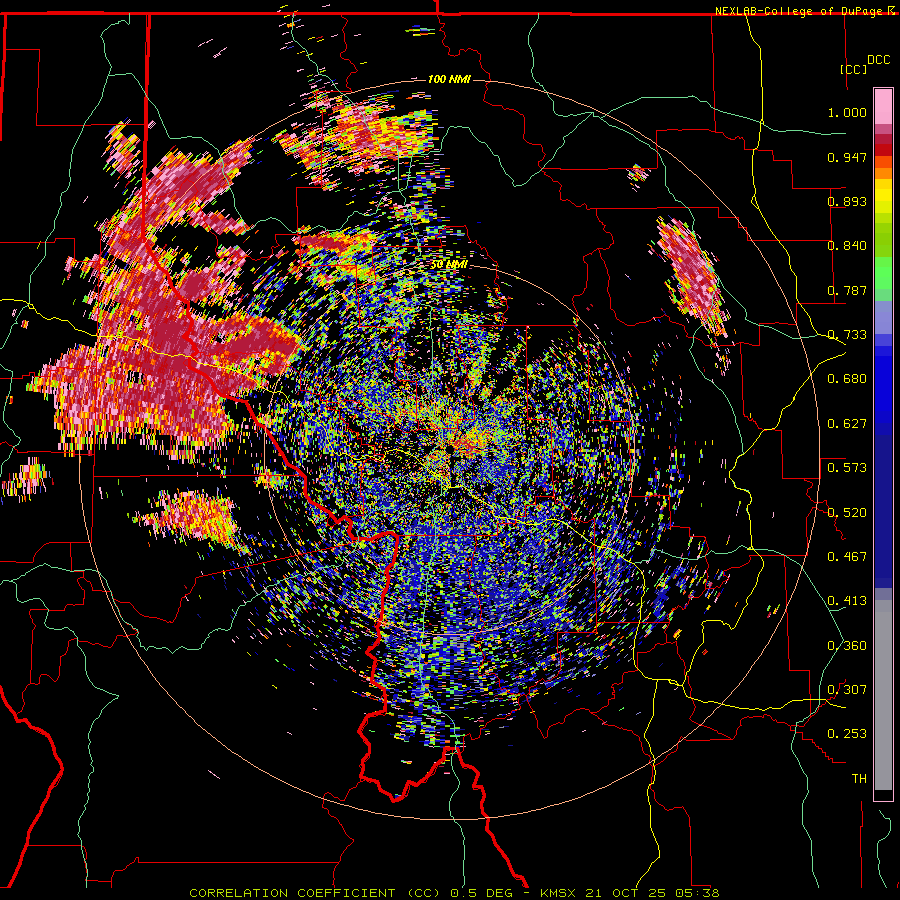Click the 1.000 value on the legend
This screenshot has width=900, height=900.
[x=847, y=112]
